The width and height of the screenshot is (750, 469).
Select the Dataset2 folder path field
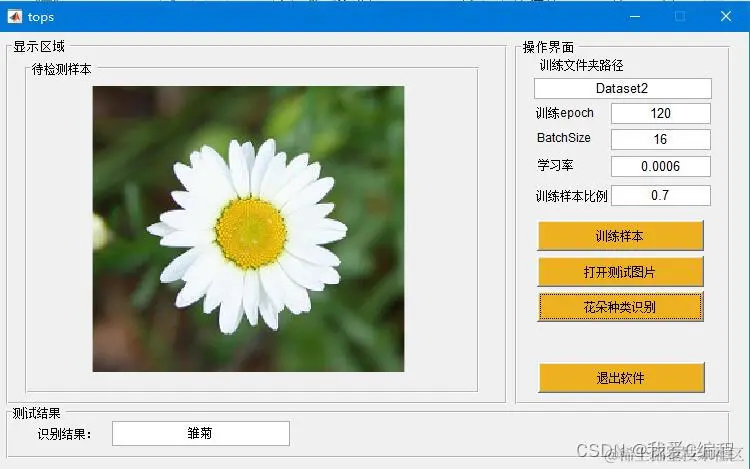point(622,88)
